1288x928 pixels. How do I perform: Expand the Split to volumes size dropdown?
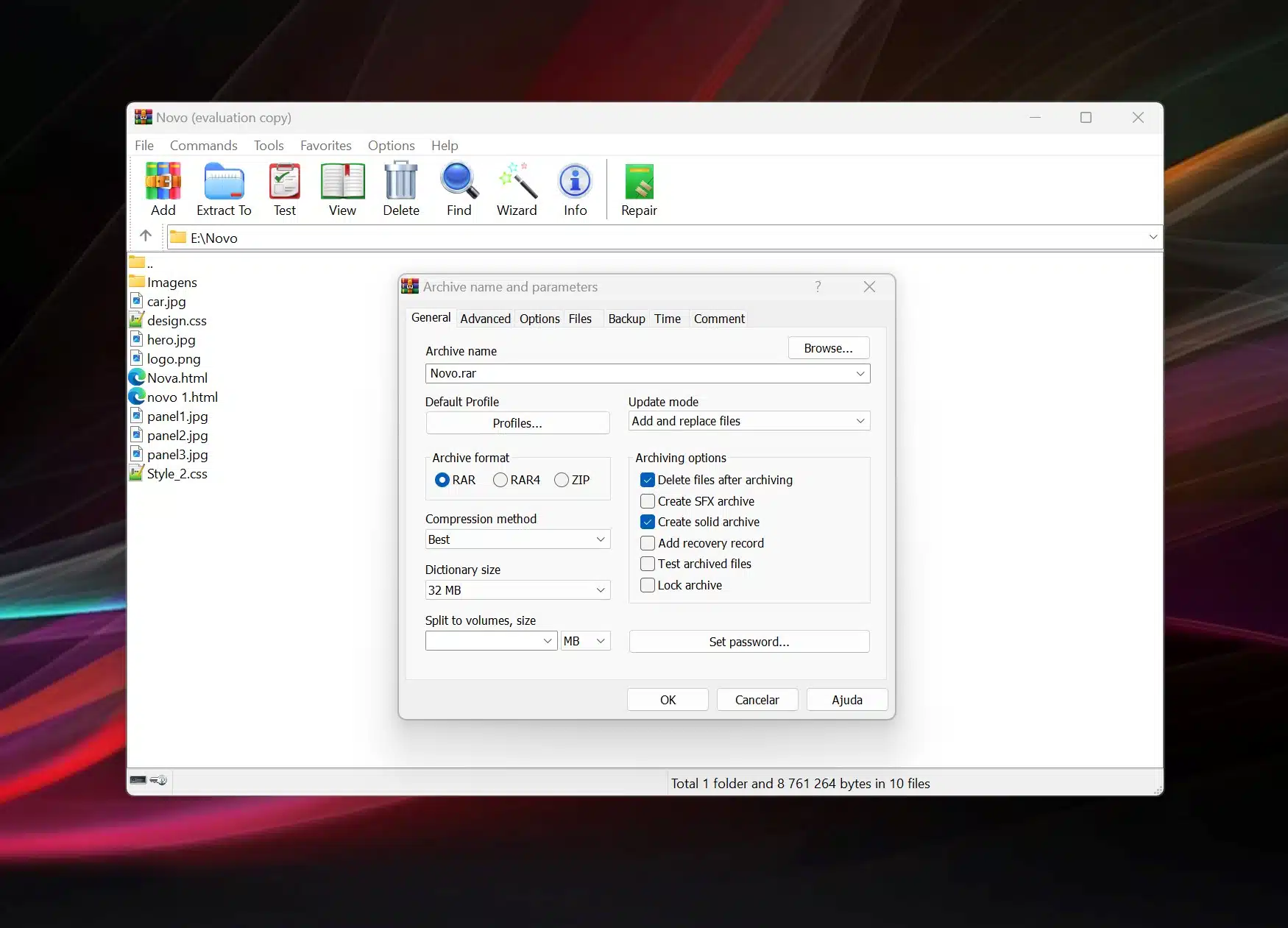pyautogui.click(x=548, y=641)
